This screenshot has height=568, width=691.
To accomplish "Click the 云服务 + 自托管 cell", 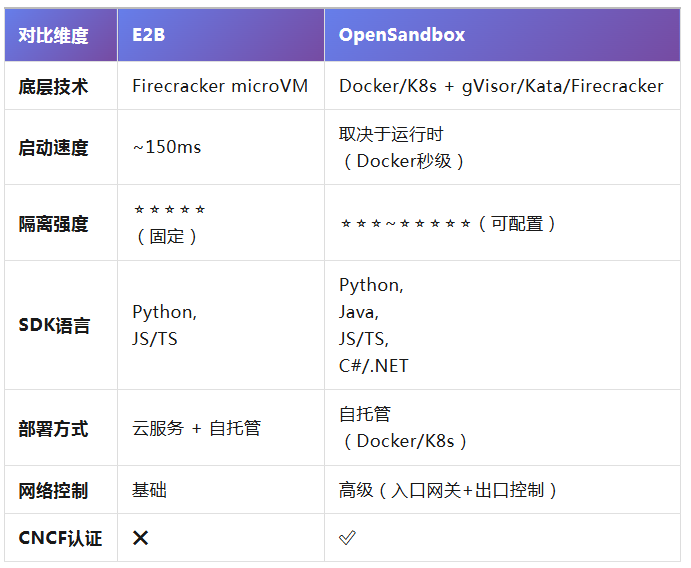I will (x=196, y=428).
